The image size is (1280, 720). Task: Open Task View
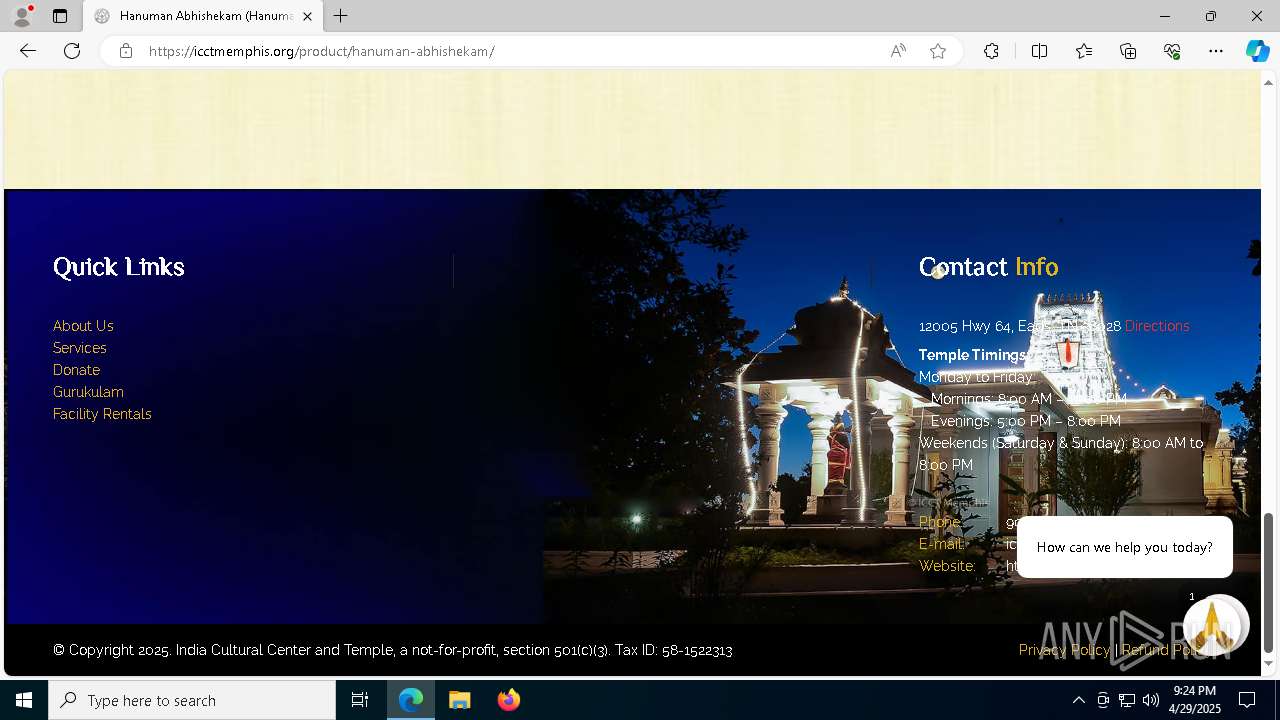(360, 700)
